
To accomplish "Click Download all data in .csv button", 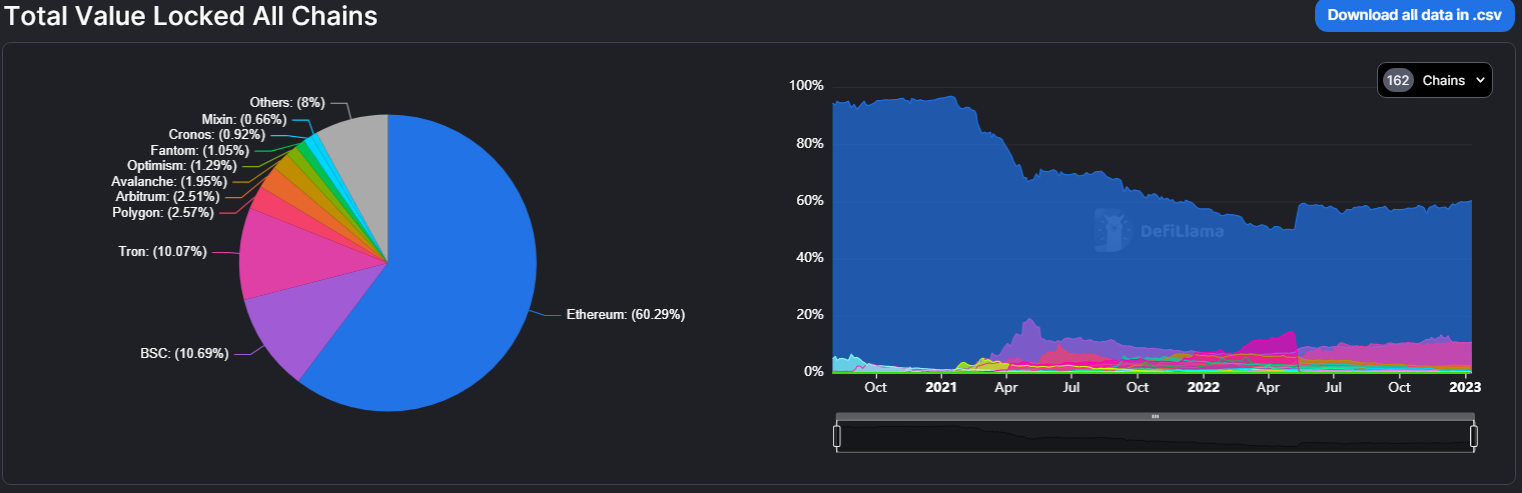I will (1414, 15).
